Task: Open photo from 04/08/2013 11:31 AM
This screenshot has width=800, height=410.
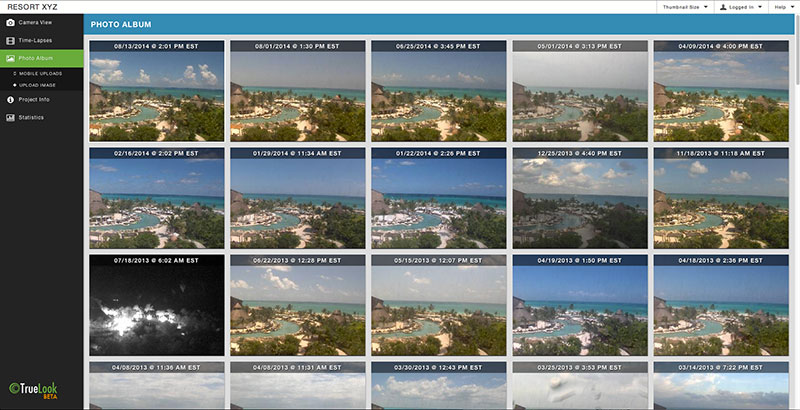Action: click(297, 386)
